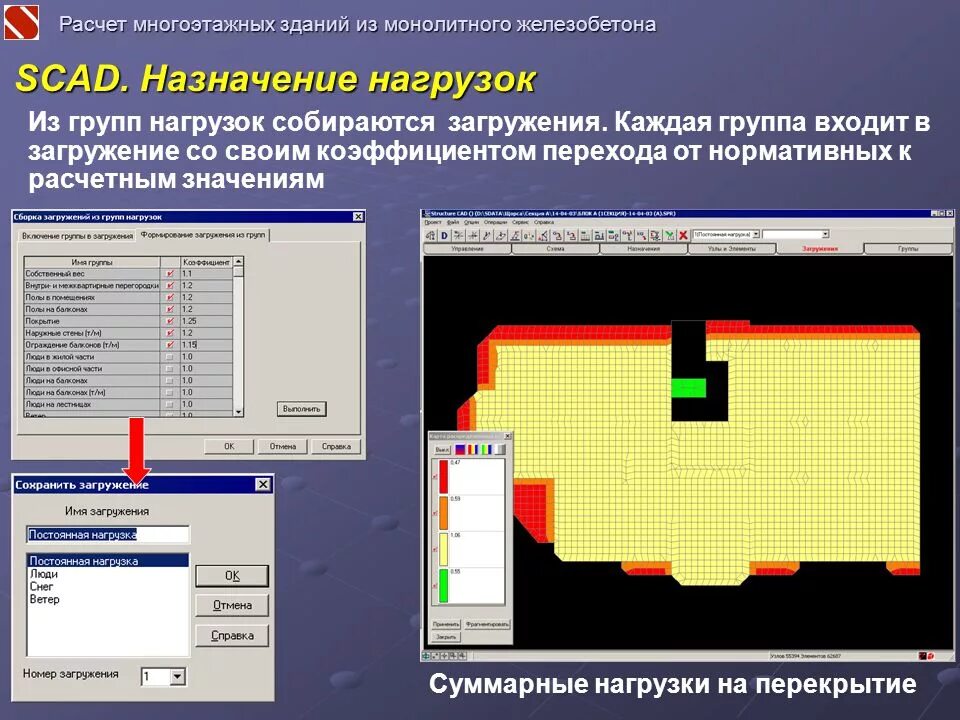Open the Номер загружения dropdown
The image size is (960, 720).
pos(177,677)
